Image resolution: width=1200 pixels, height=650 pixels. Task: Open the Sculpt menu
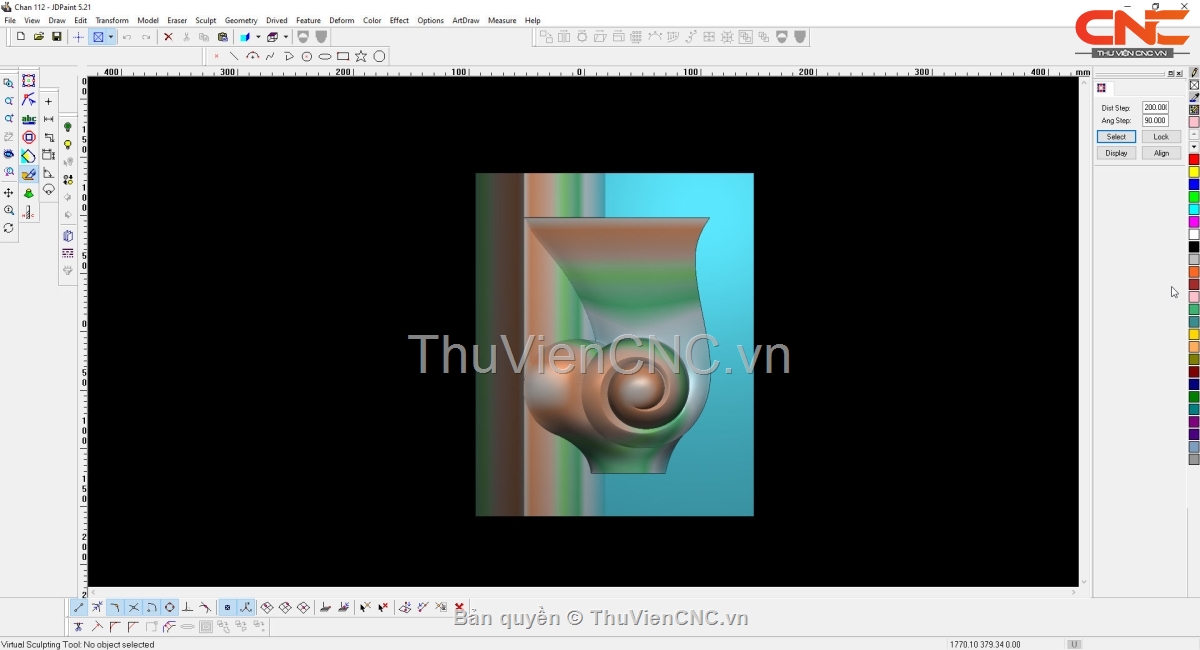[x=205, y=20]
